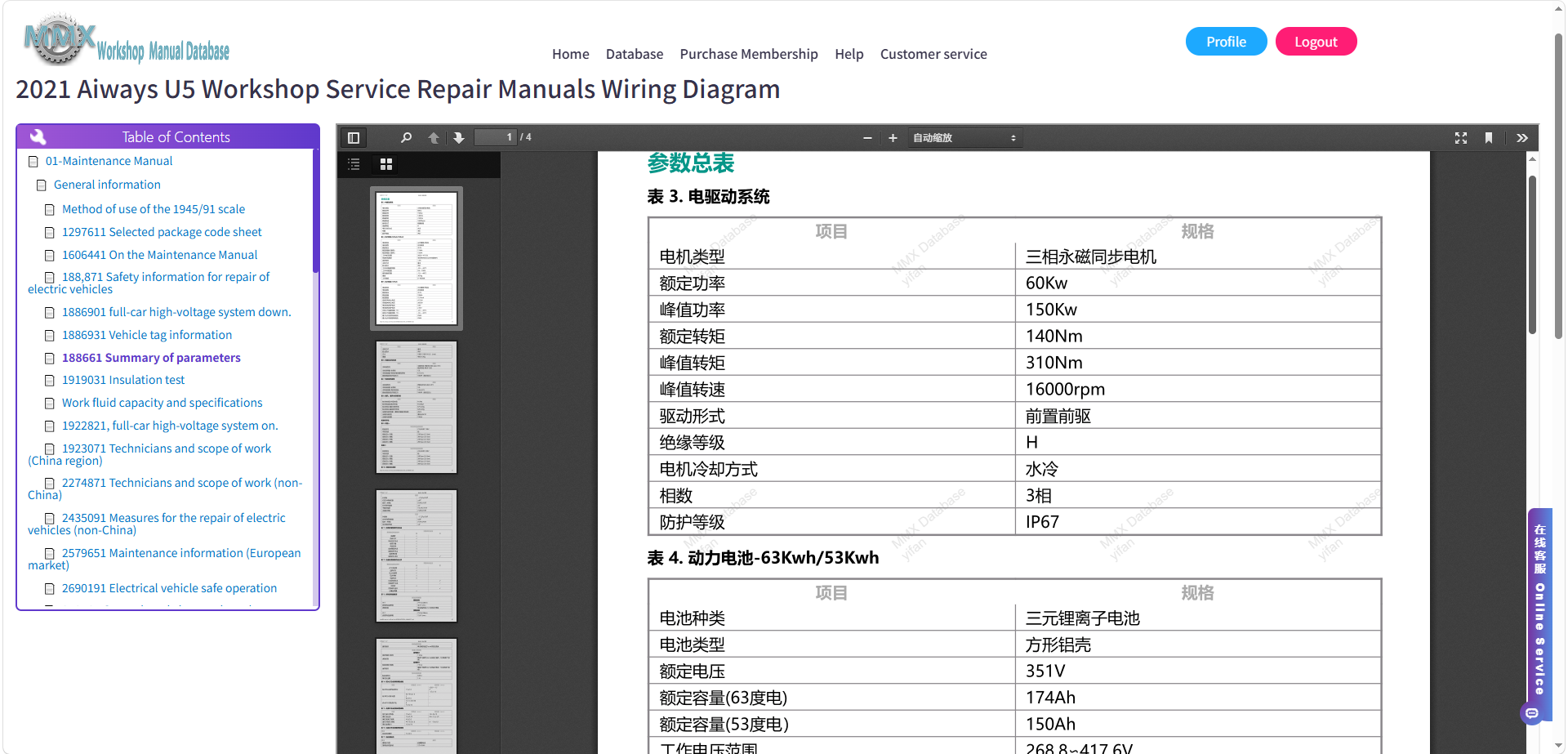Open the Home menu item
Image resolution: width=1568 pixels, height=754 pixels.
pos(571,54)
